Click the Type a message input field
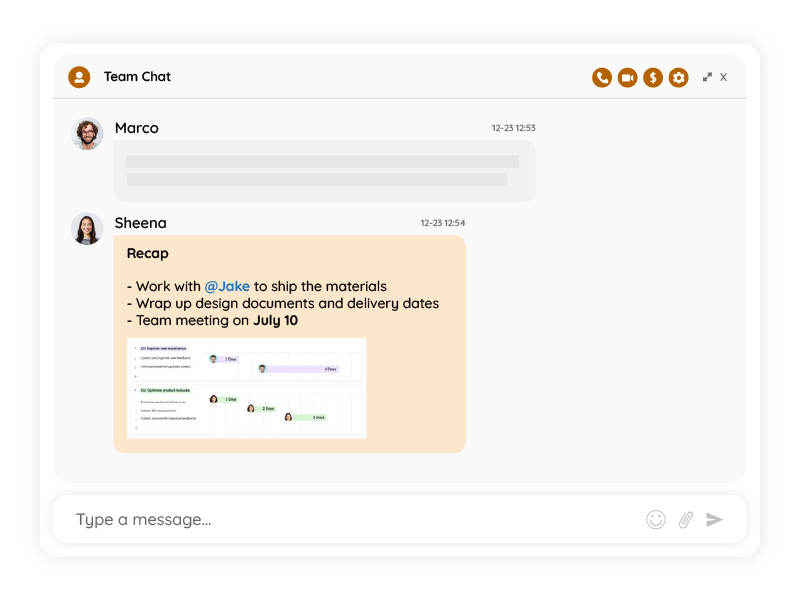Viewport: 800px width, 600px height. (350, 519)
